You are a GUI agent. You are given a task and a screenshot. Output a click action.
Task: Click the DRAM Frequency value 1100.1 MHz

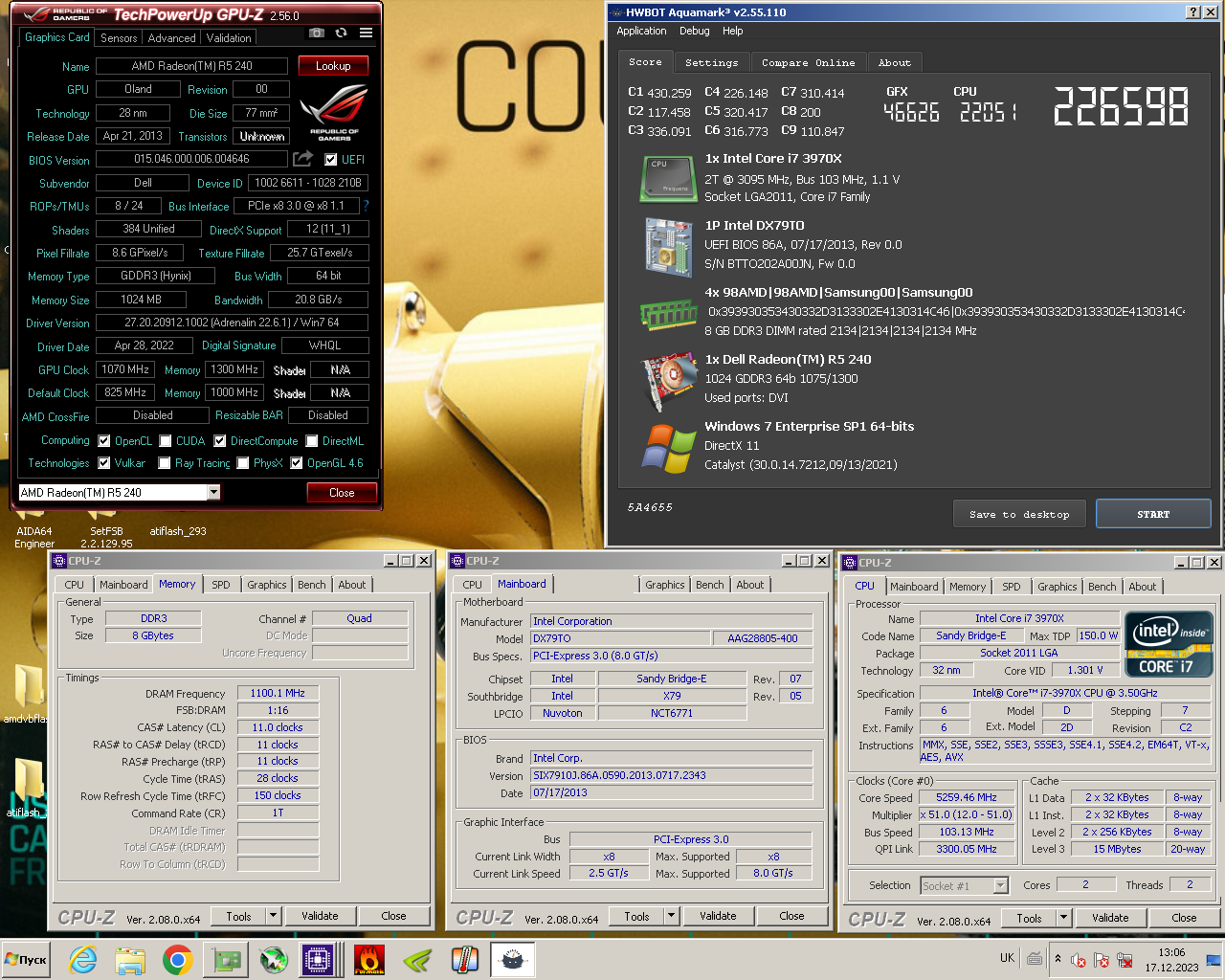coord(278,693)
